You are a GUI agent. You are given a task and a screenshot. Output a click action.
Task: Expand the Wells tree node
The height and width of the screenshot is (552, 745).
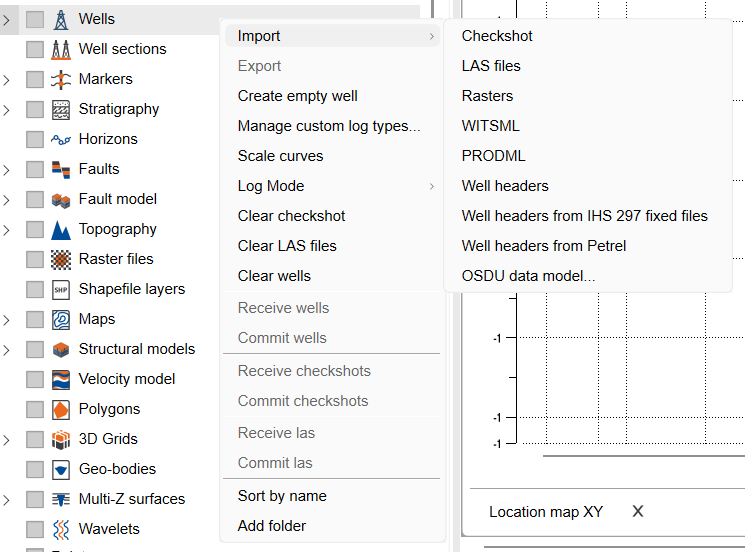pos(6,20)
